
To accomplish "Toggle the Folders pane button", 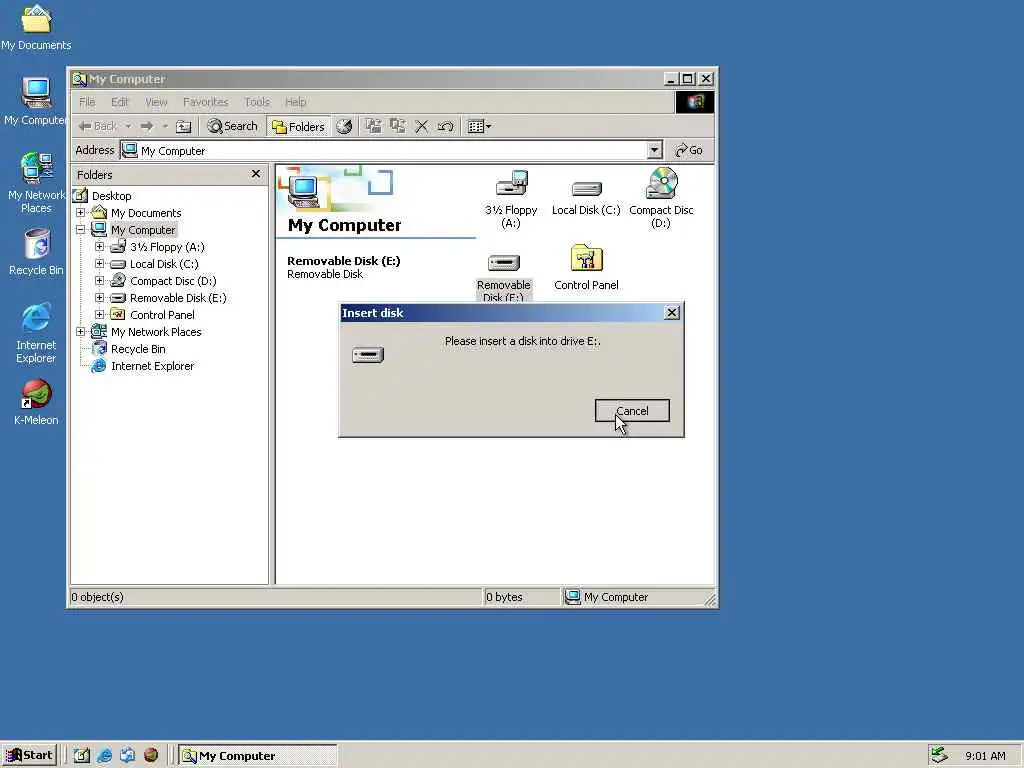I will click(x=298, y=127).
